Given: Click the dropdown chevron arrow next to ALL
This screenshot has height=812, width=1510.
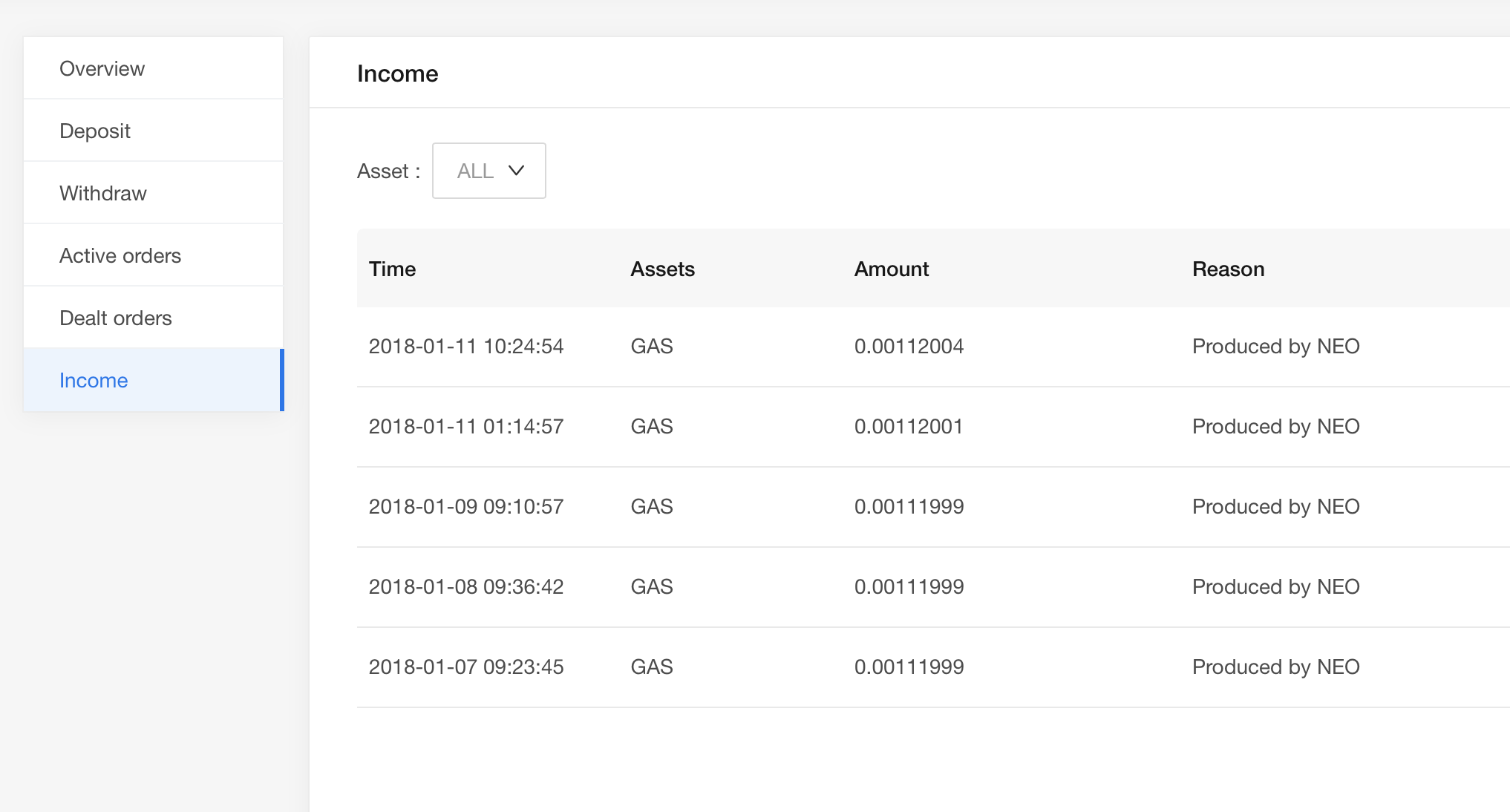Looking at the screenshot, I should click(516, 171).
